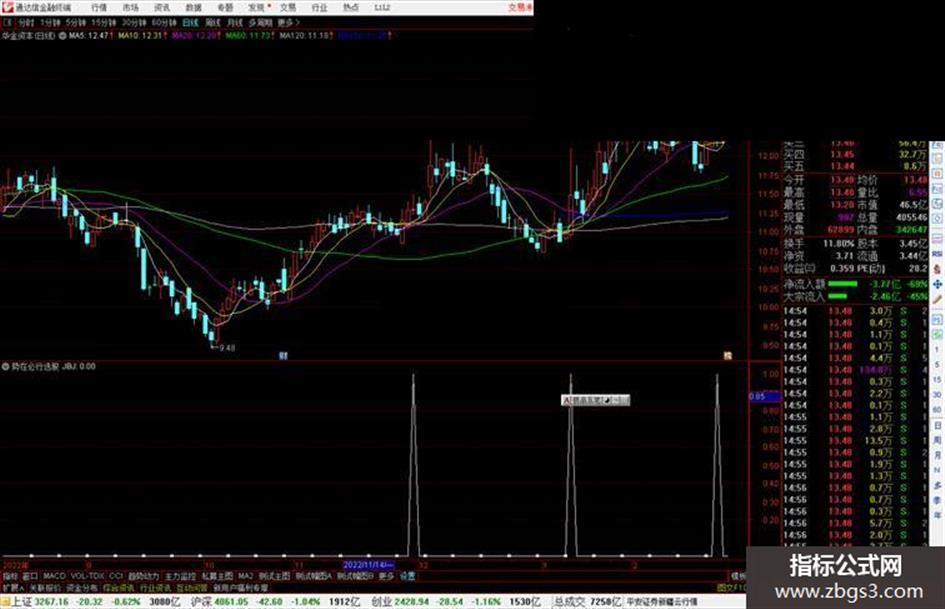Image resolution: width=945 pixels, height=609 pixels.
Task: Open the 交易 menu
Action: [288, 7]
